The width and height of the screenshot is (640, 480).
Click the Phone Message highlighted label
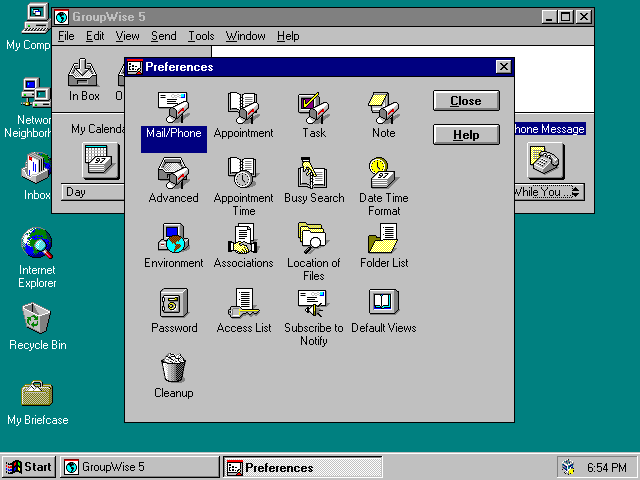[550, 129]
